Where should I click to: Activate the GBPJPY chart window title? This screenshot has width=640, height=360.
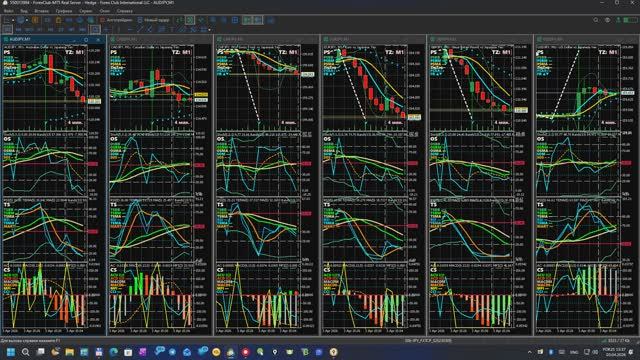[x=447, y=40]
